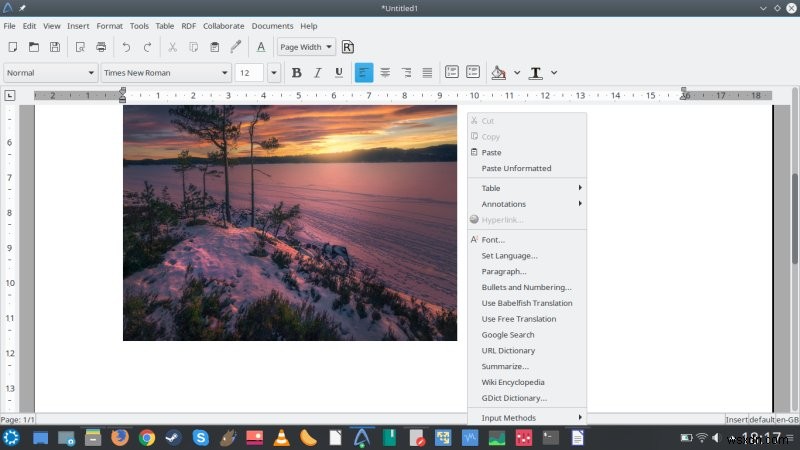Viewport: 800px width, 450px height.
Task: Enable center text alignment
Action: pos(385,73)
